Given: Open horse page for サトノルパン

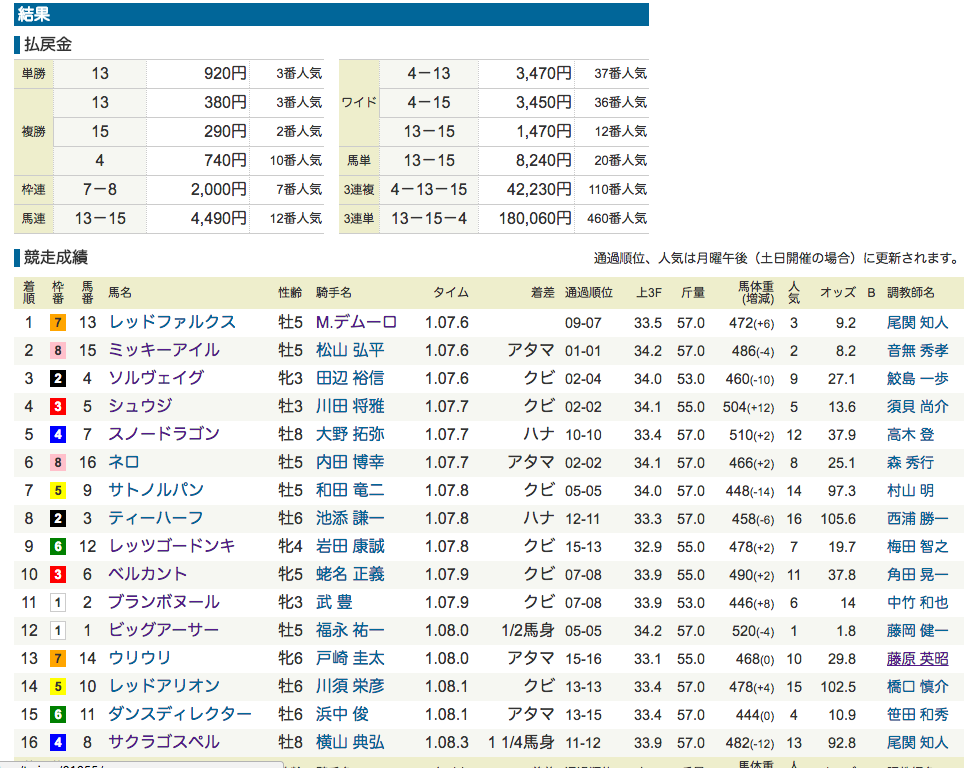Looking at the screenshot, I should tap(156, 490).
